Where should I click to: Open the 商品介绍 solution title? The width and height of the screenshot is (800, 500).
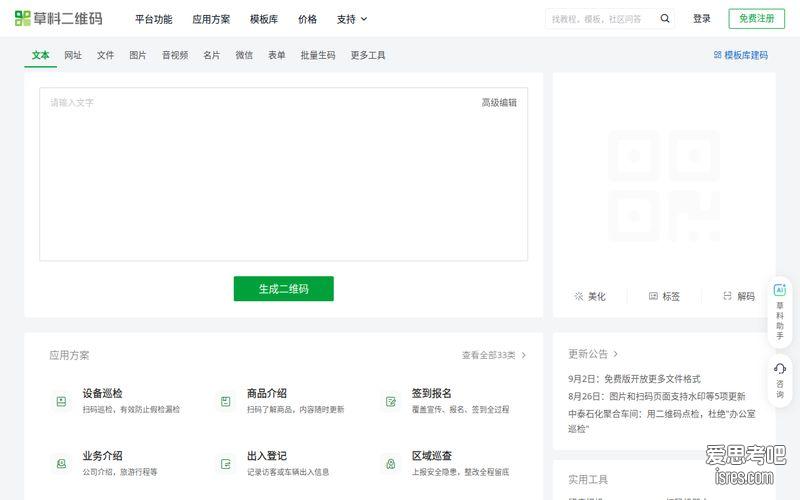[267, 393]
